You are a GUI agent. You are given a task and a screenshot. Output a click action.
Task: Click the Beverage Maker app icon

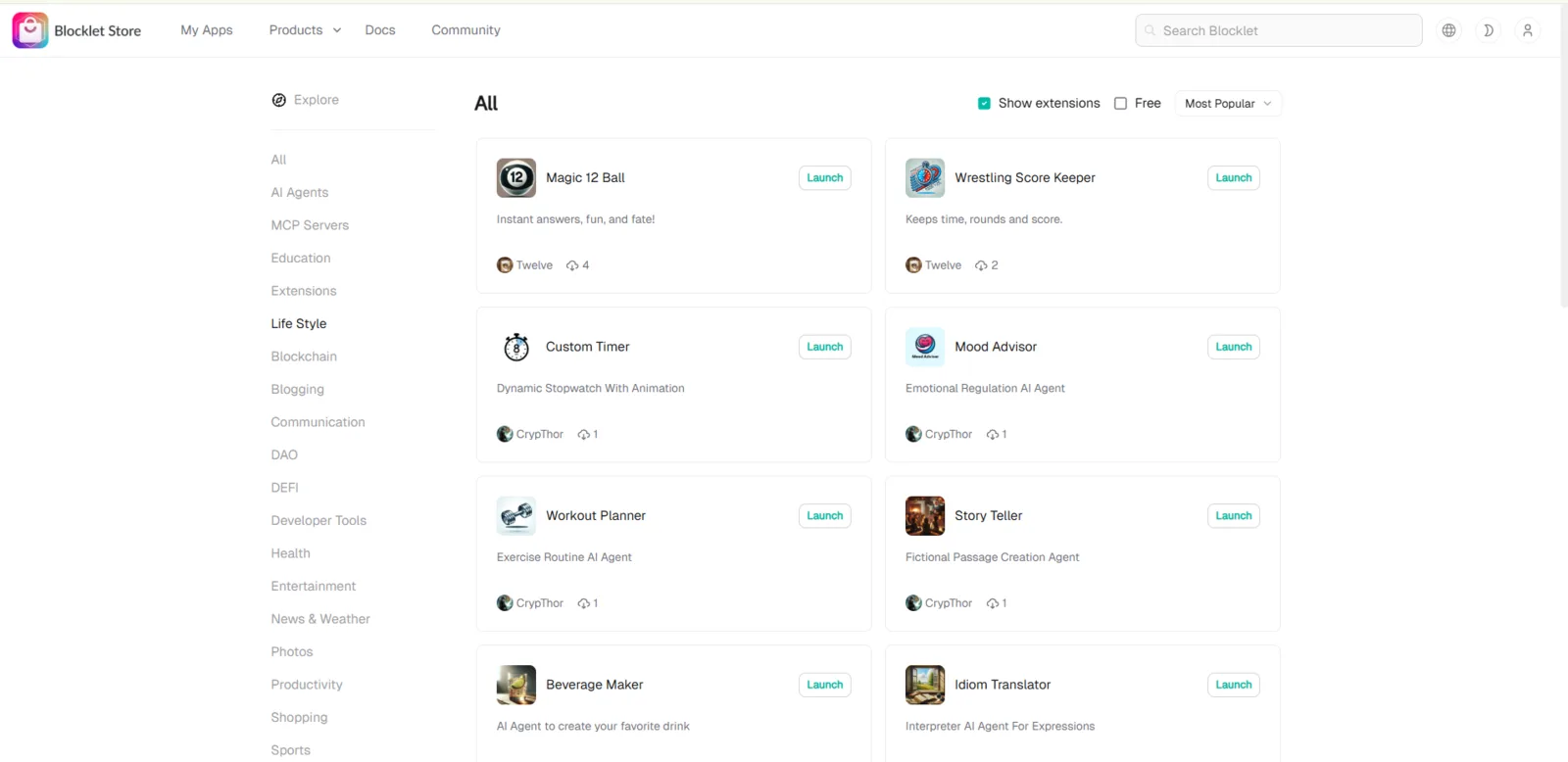click(516, 685)
